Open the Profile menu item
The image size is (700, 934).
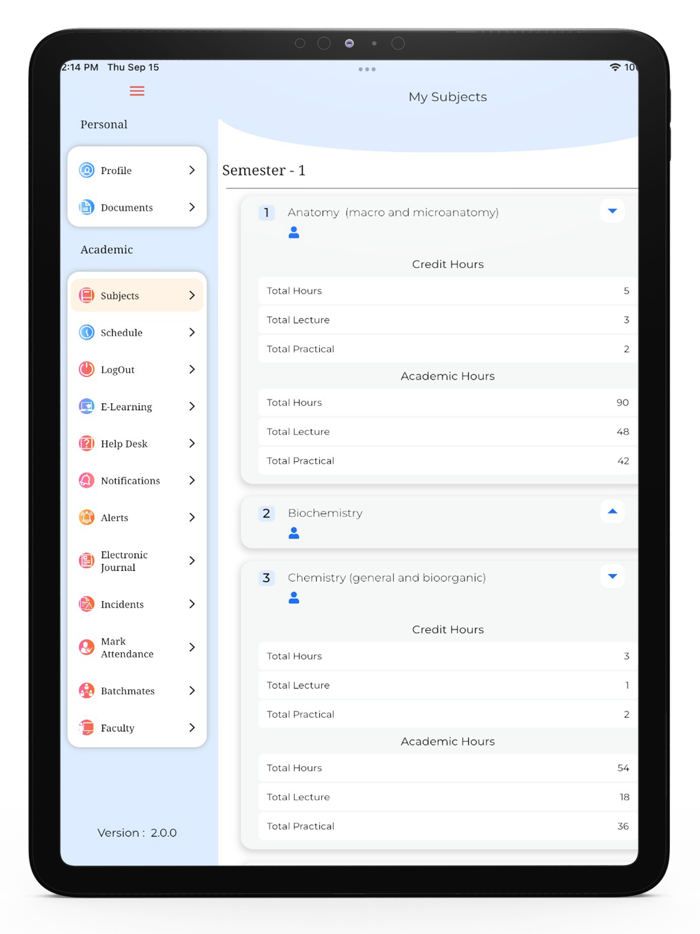[137, 170]
